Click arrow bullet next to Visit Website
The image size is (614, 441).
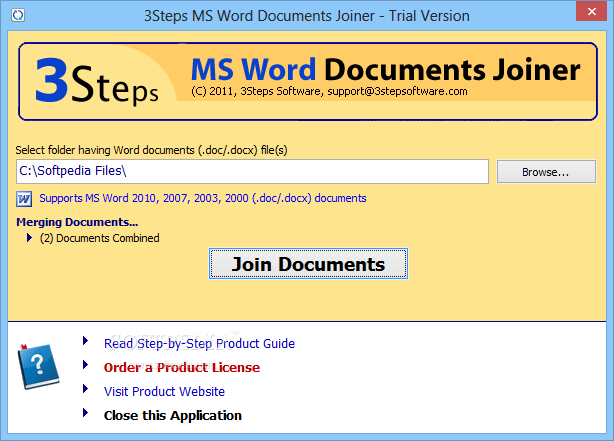point(85,389)
